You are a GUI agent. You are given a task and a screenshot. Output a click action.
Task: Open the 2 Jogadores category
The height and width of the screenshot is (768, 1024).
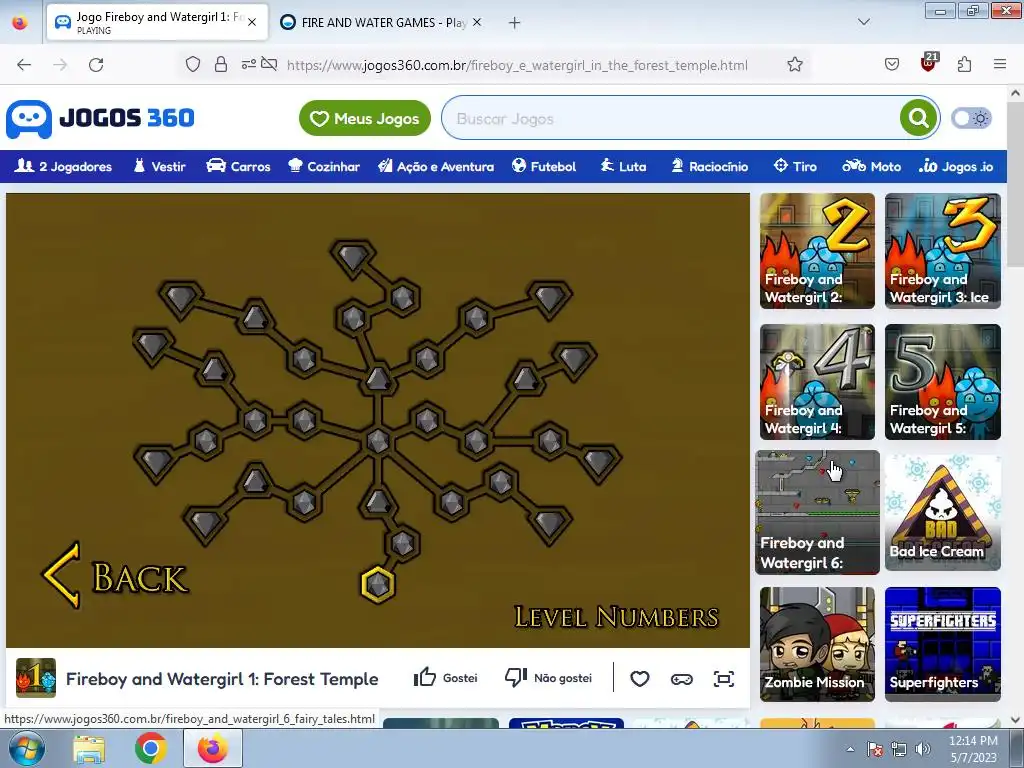pyautogui.click(x=63, y=167)
